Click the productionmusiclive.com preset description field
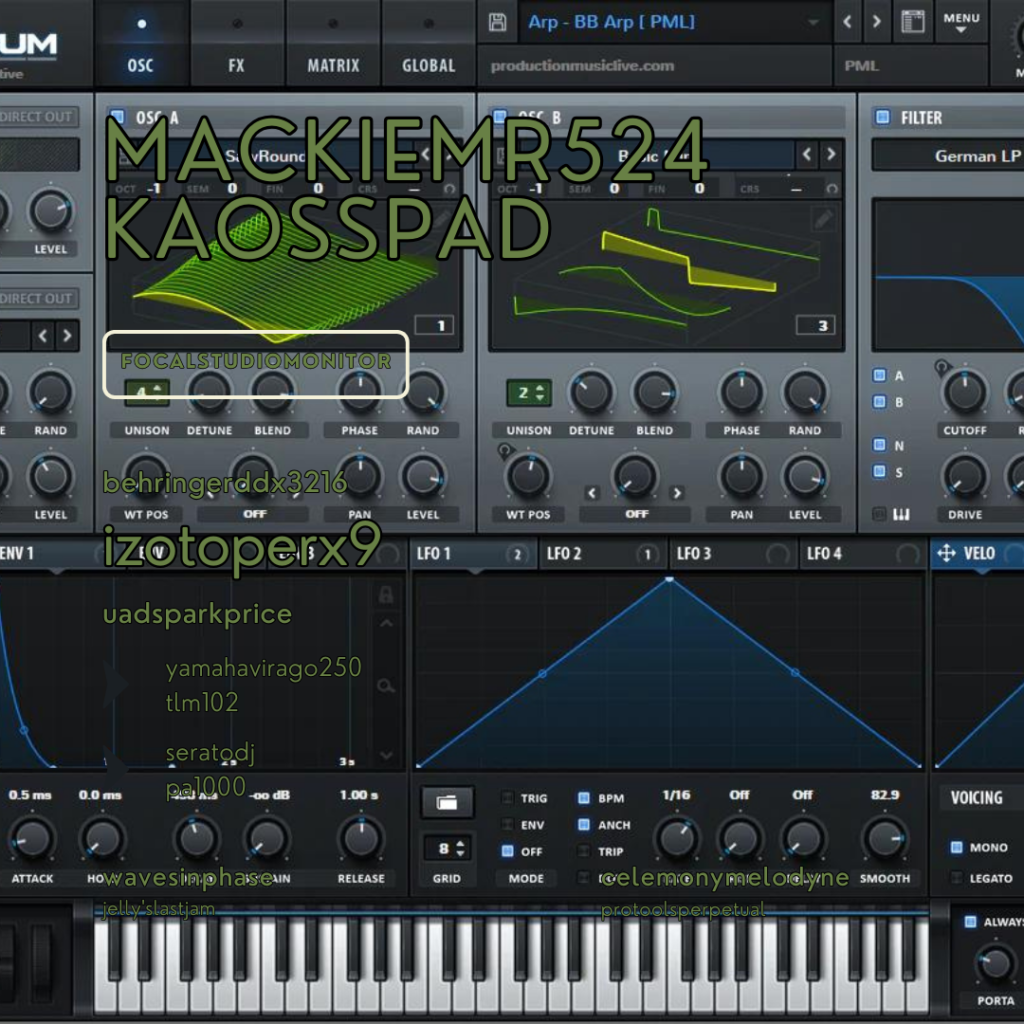Viewport: 1024px width, 1024px height. [655, 66]
